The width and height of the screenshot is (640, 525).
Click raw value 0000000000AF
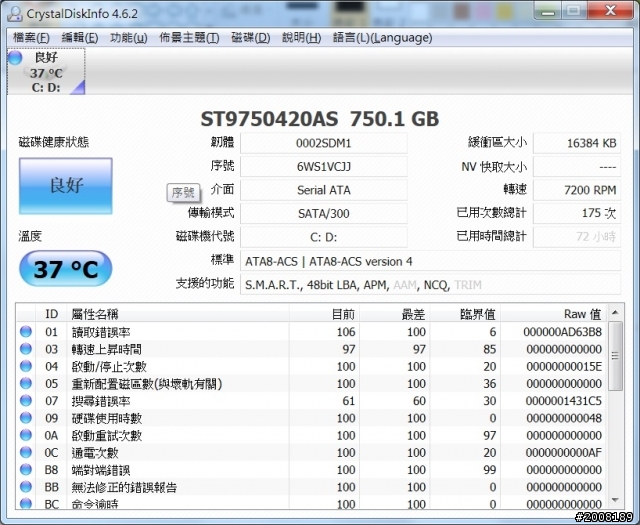(x=563, y=452)
